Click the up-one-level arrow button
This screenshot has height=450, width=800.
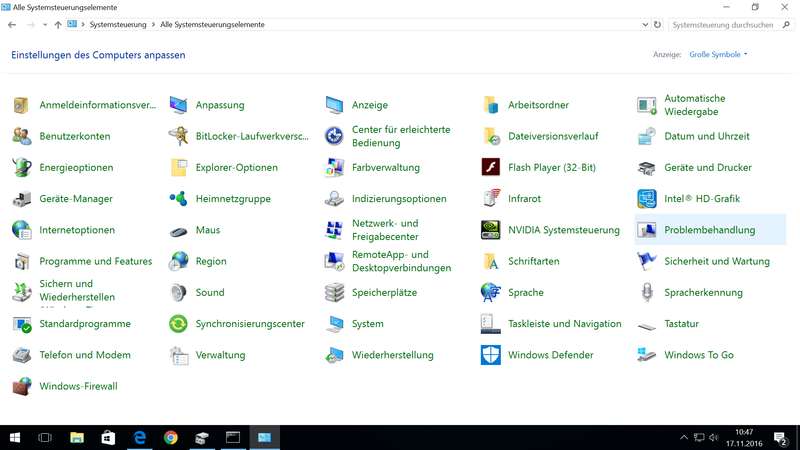[58, 24]
